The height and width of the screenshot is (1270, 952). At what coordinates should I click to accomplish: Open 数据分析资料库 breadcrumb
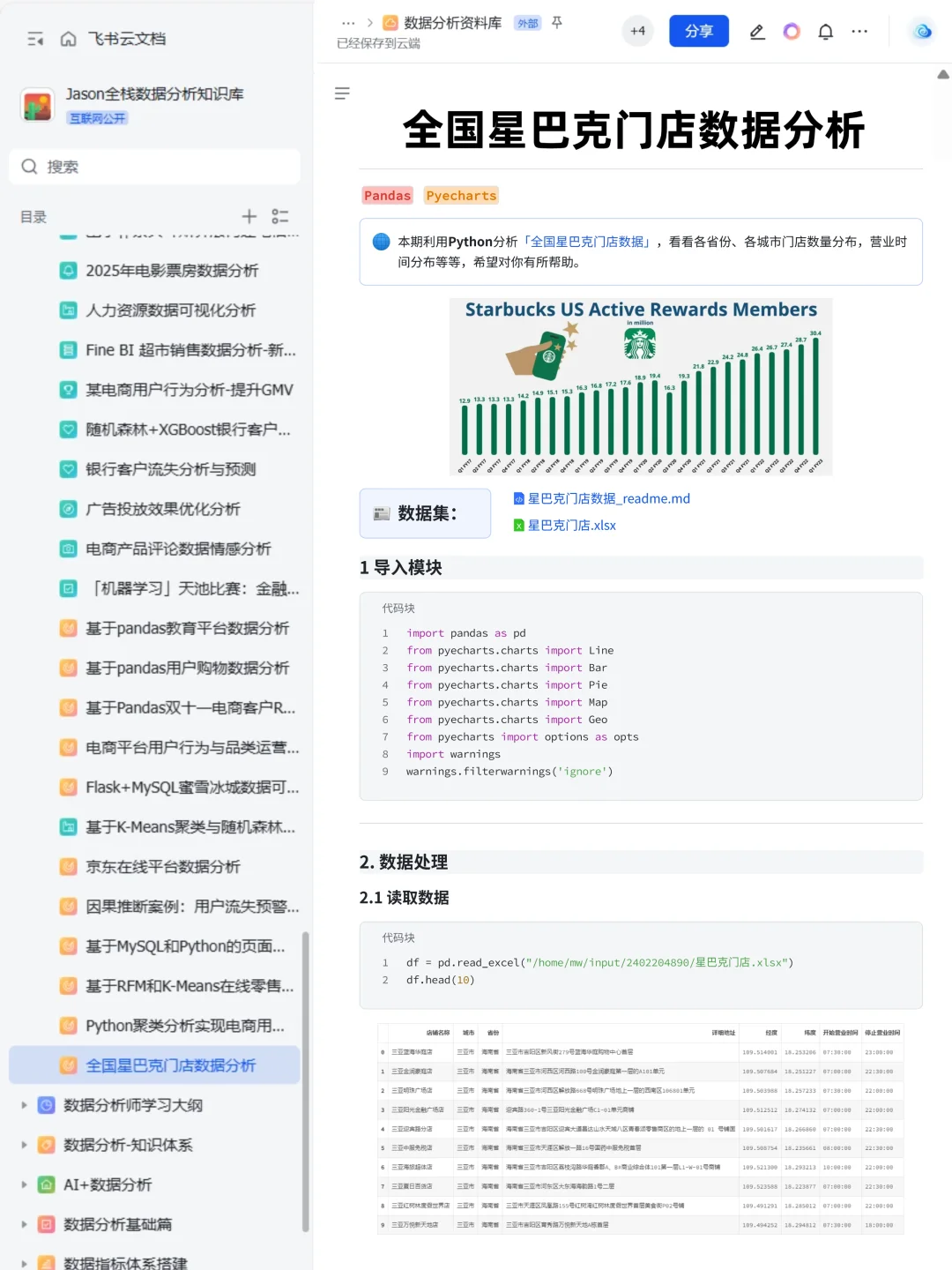[x=443, y=23]
